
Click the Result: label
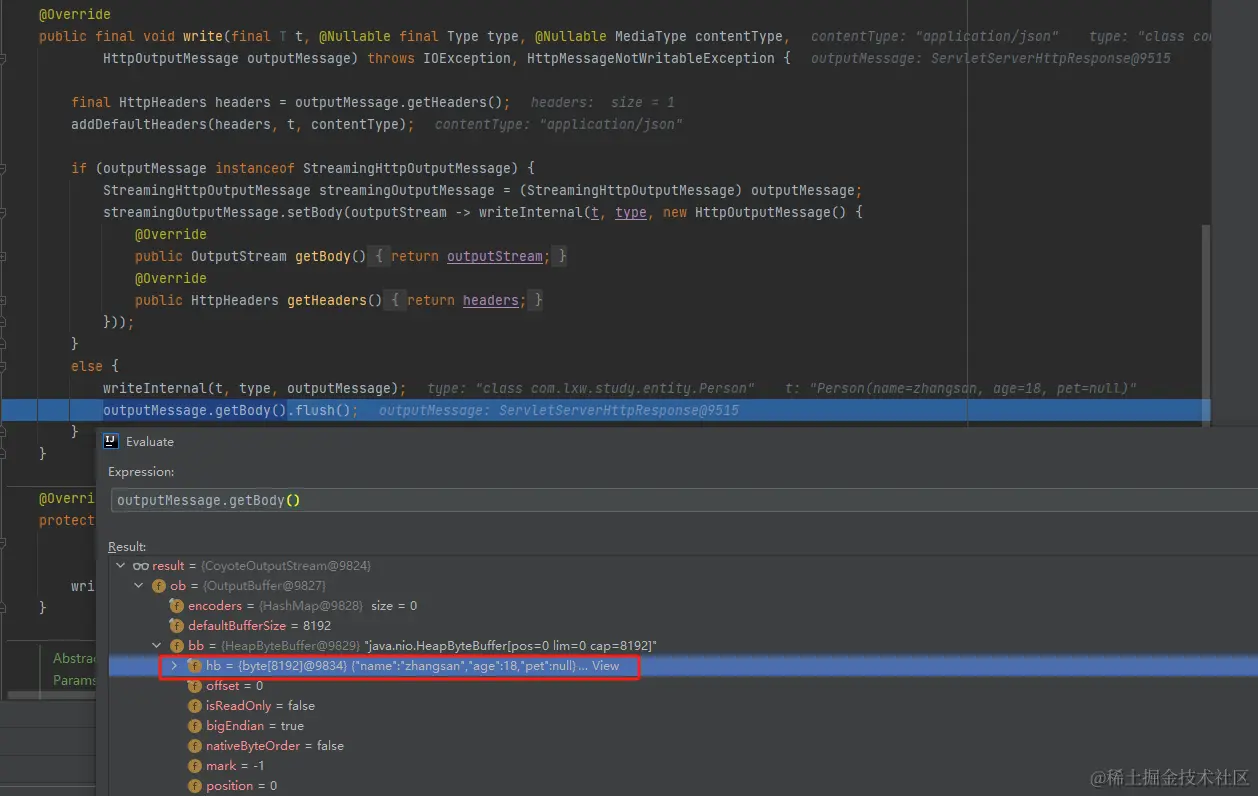click(x=127, y=547)
